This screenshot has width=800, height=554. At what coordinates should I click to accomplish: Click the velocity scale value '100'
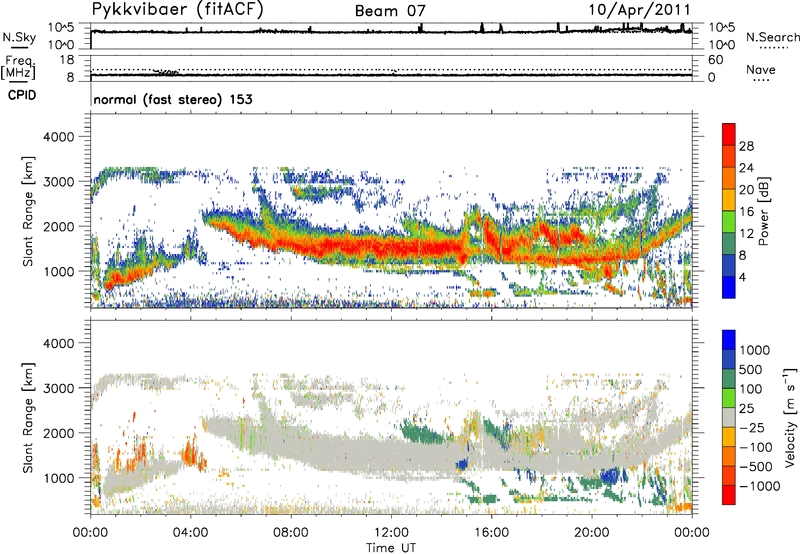click(x=751, y=389)
